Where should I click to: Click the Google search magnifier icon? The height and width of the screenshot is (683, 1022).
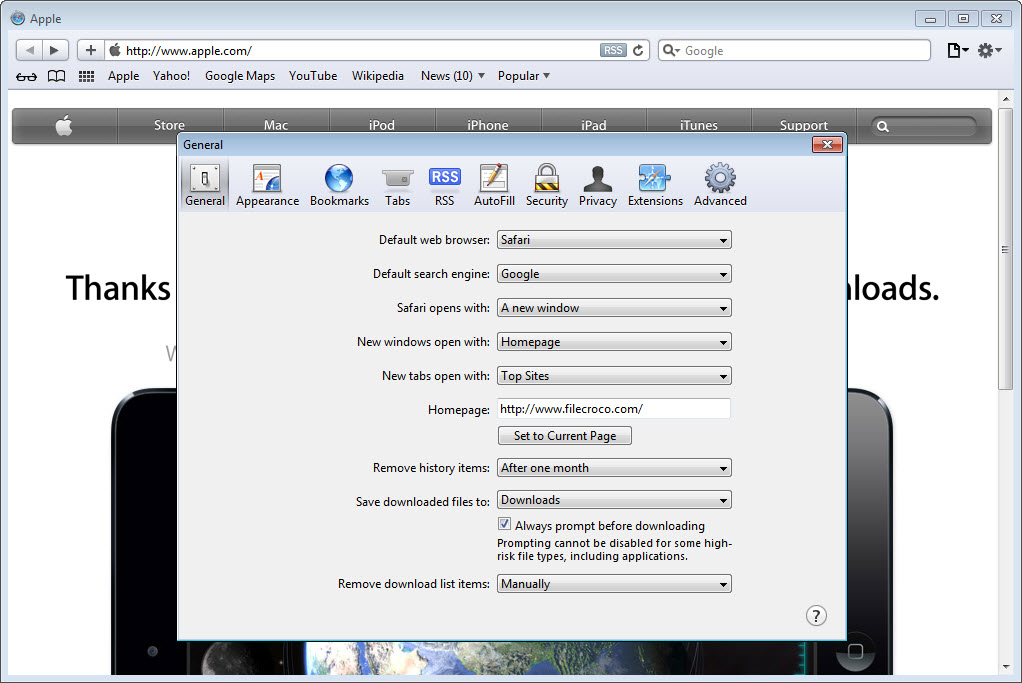671,50
